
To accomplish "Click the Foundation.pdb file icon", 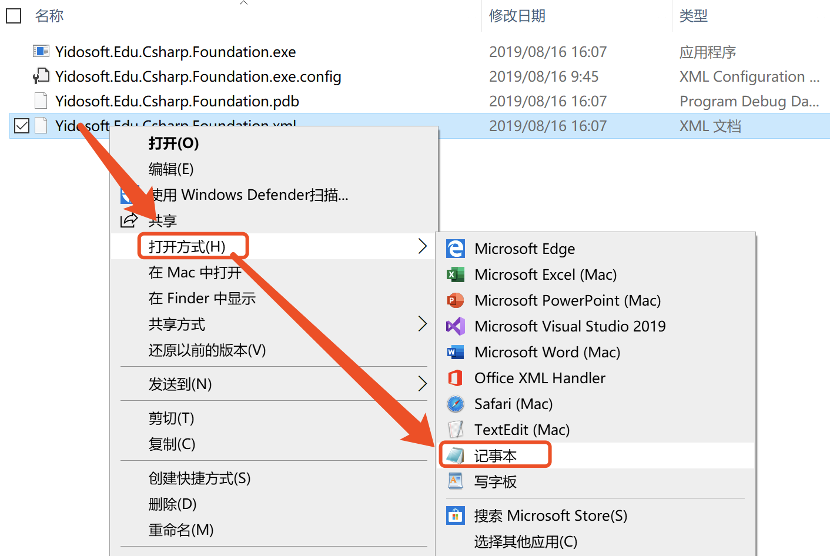I will pyautogui.click(x=41, y=101).
